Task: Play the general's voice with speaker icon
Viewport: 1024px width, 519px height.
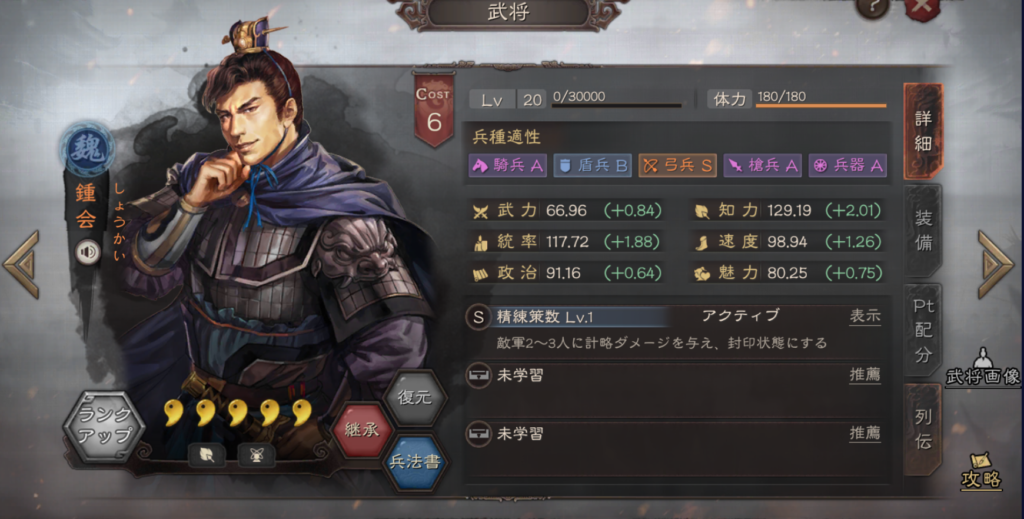Action: pyautogui.click(x=88, y=252)
